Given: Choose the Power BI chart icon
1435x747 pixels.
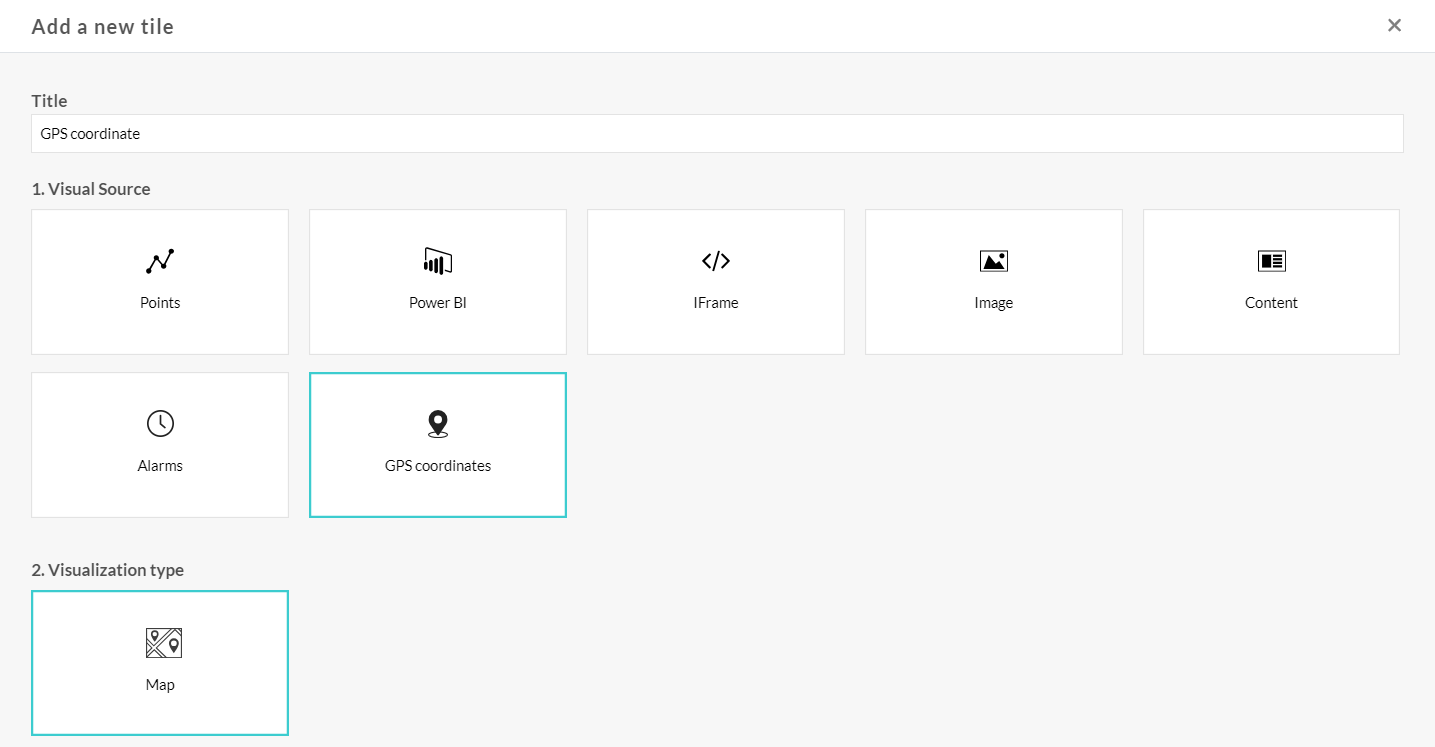Looking at the screenshot, I should coord(438,261).
